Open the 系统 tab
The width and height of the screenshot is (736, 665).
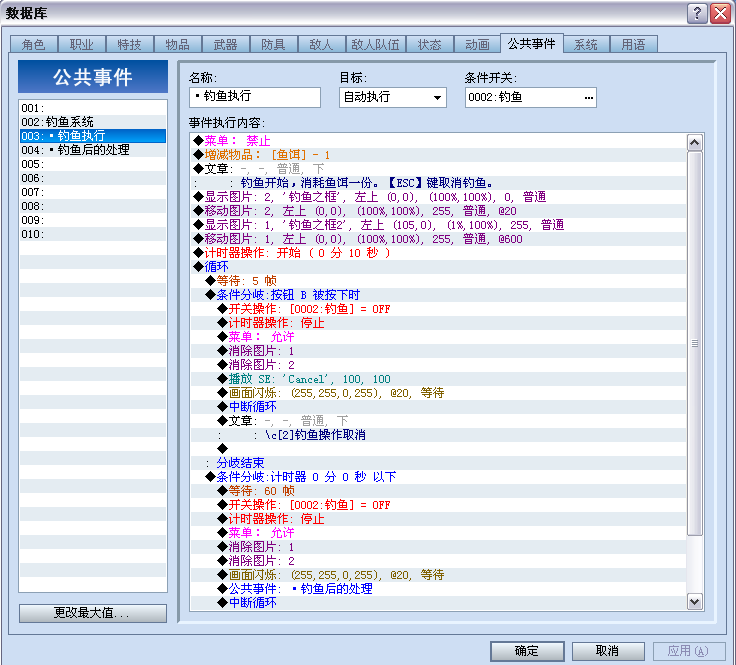586,44
